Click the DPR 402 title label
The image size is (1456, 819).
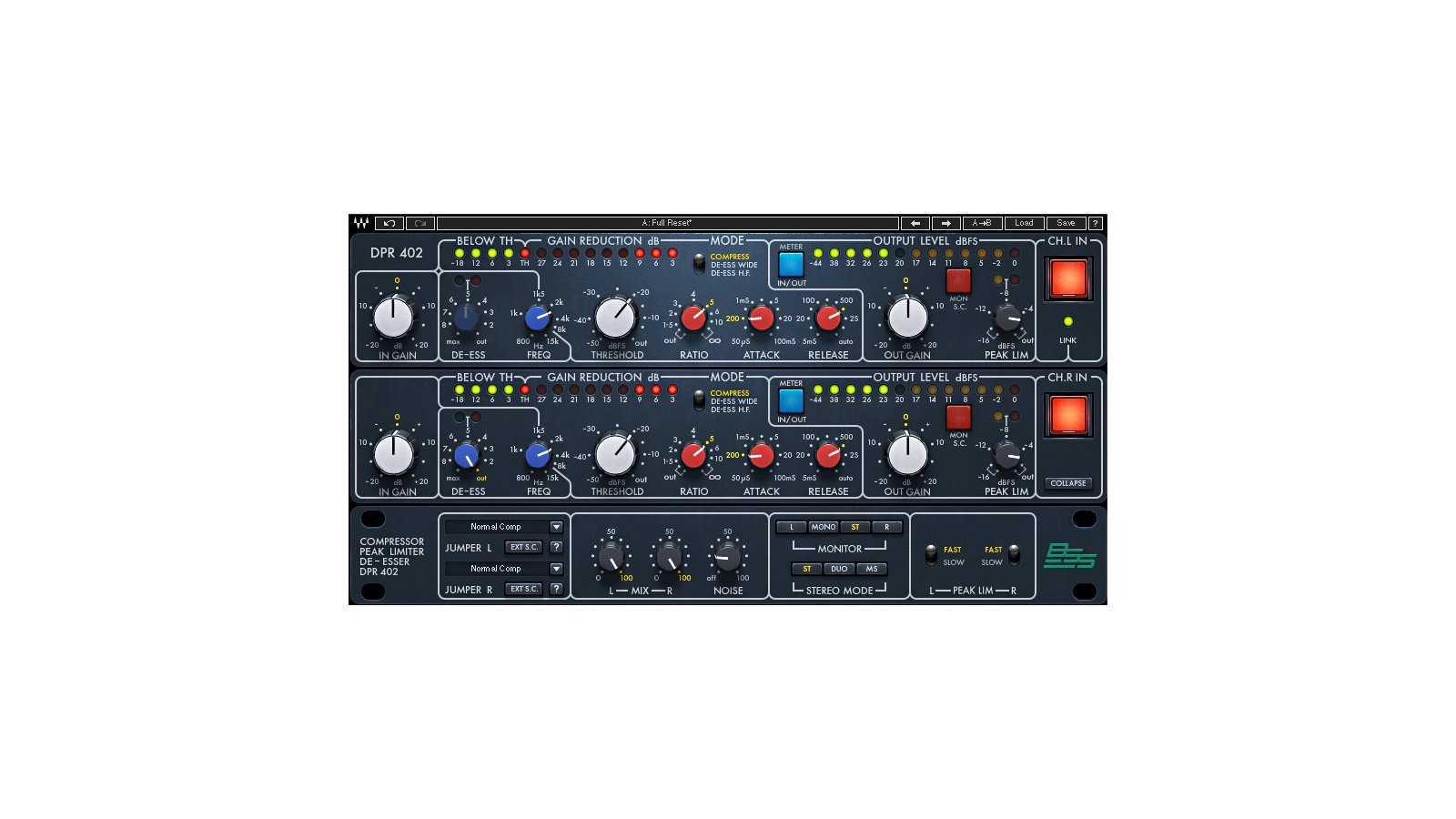point(397,253)
